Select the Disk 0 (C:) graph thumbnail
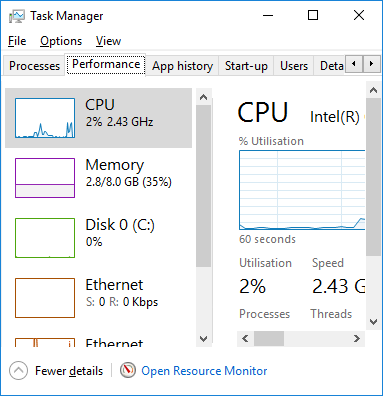The height and width of the screenshot is (396, 383). pyautogui.click(x=45, y=238)
